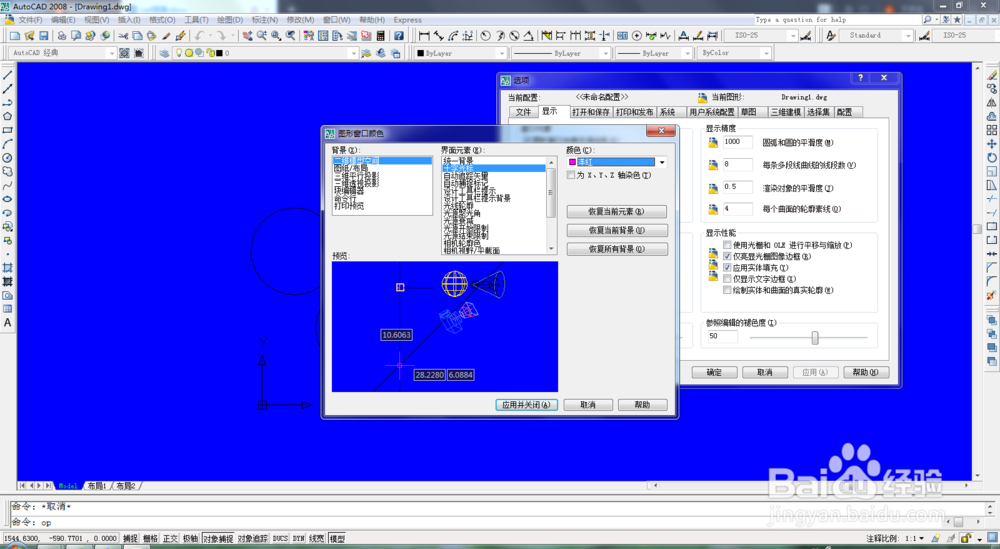The image size is (1000, 549).
Task: Toggle 仅显示文字边框 checkbox
Action: click(x=727, y=279)
